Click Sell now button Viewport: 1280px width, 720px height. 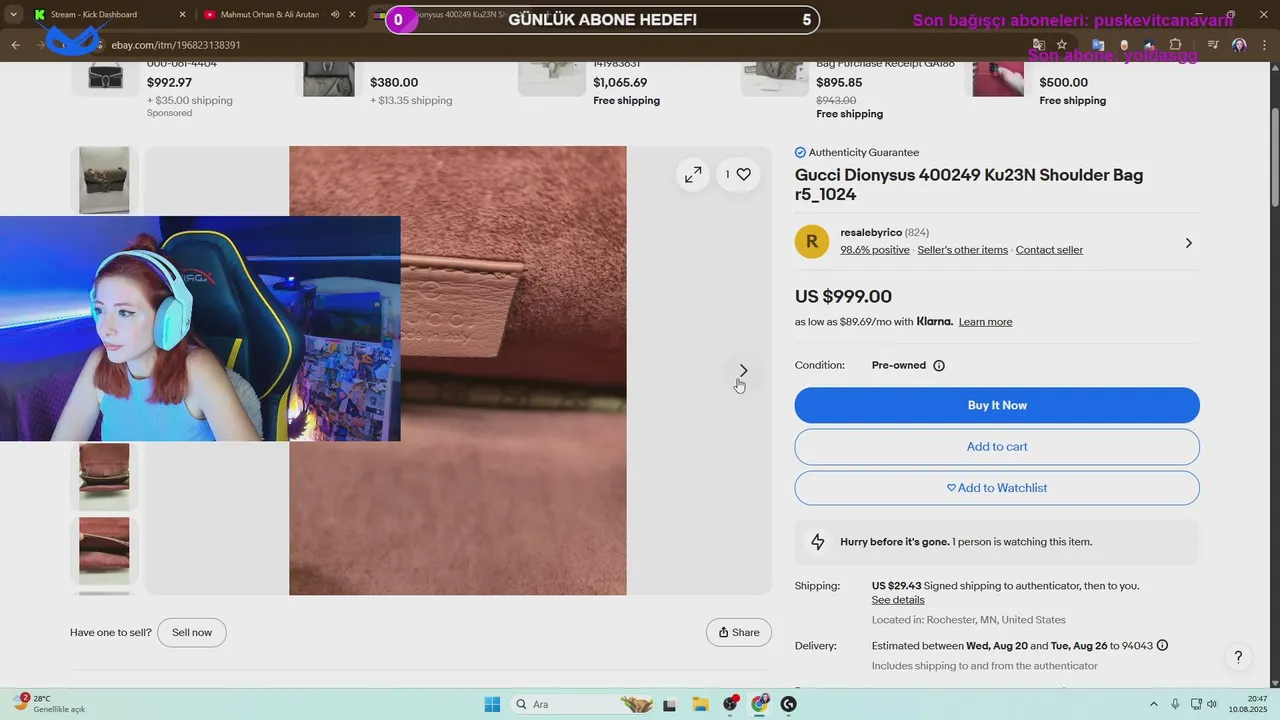point(192,632)
